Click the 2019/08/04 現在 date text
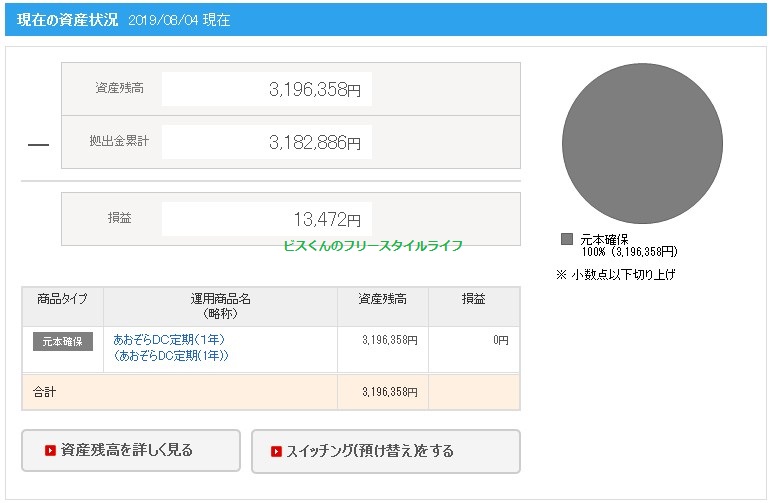Screen dimensions: 770x503 coord(179,20)
